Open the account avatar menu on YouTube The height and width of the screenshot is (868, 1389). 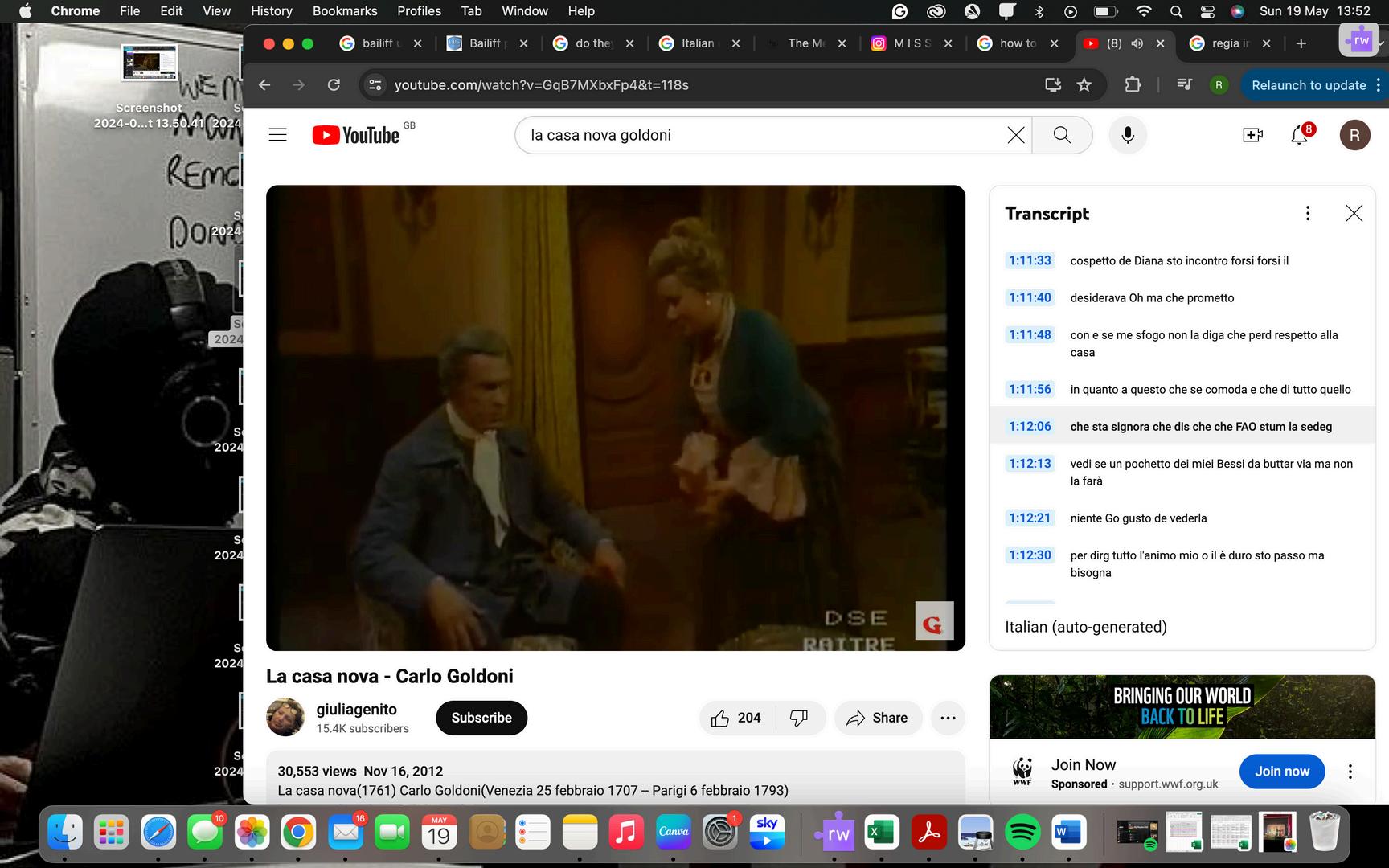[x=1354, y=135]
